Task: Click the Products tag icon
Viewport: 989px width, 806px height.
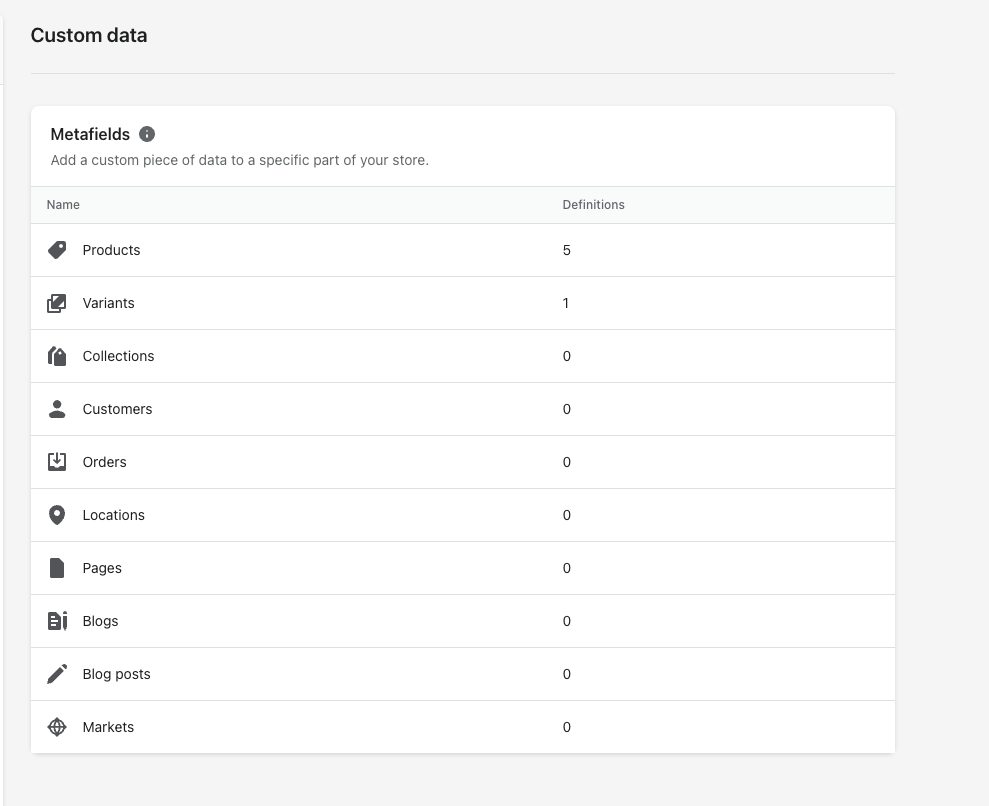Action: click(57, 250)
